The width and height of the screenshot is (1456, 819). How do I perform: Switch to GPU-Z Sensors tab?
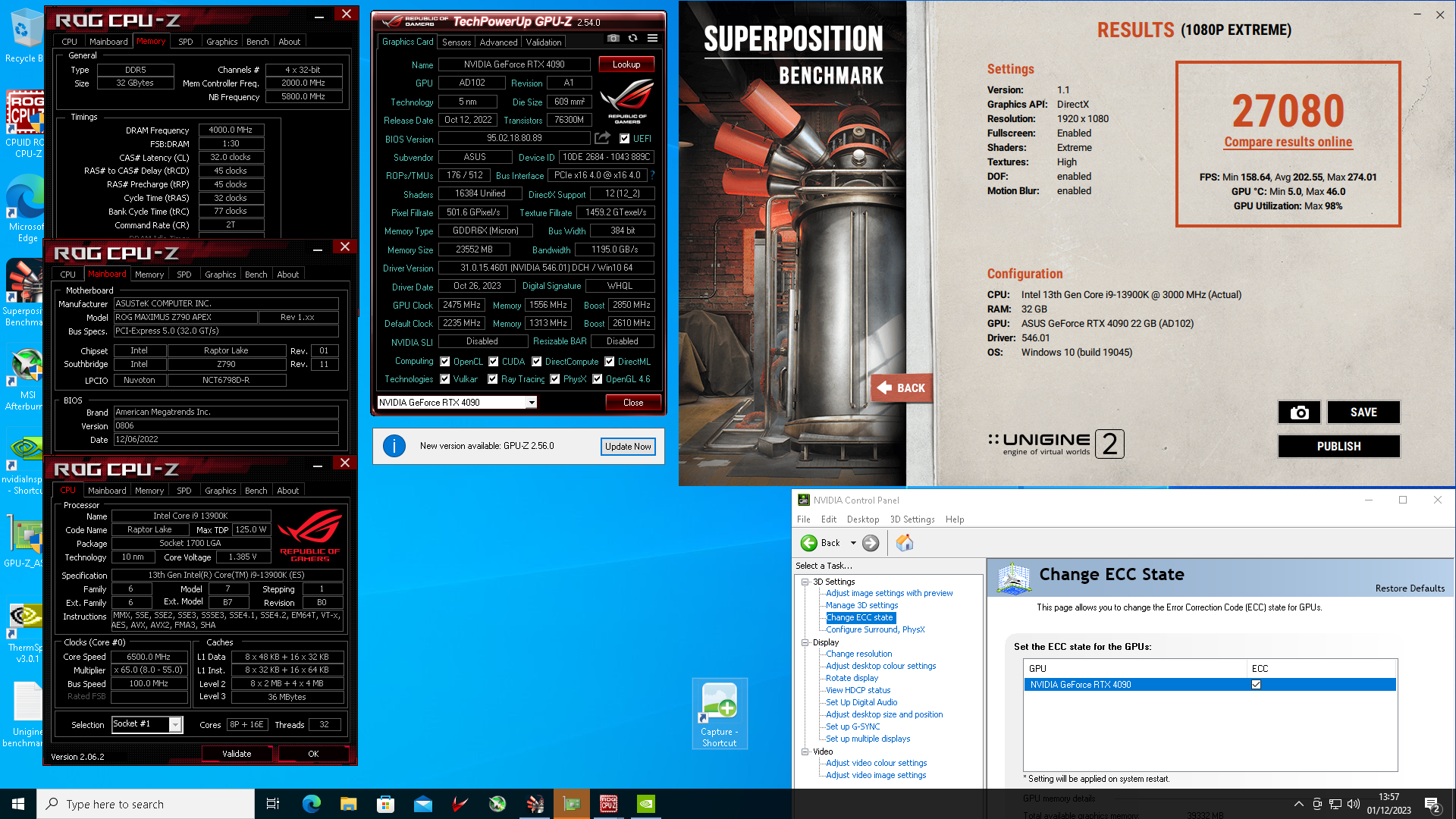[x=457, y=42]
